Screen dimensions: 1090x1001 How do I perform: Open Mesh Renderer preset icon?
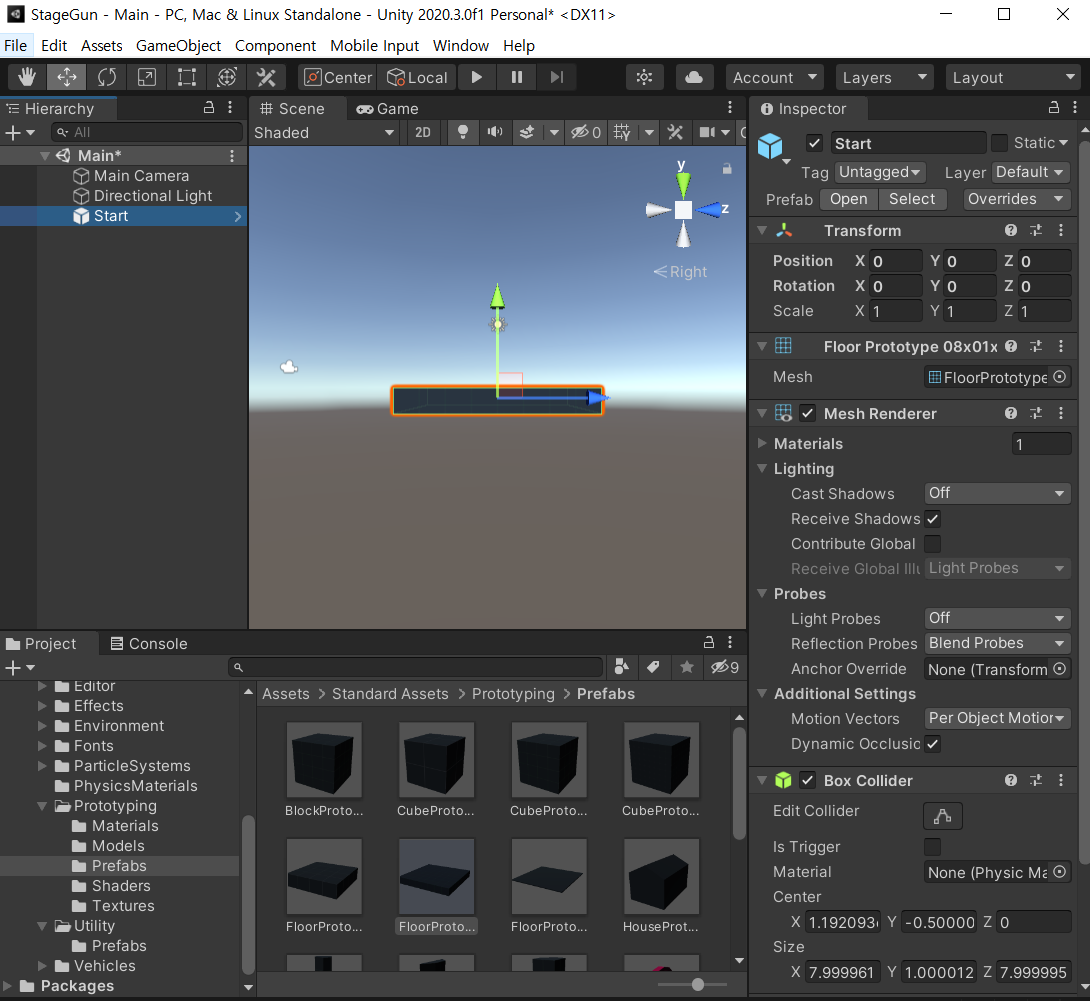[x=1036, y=413]
